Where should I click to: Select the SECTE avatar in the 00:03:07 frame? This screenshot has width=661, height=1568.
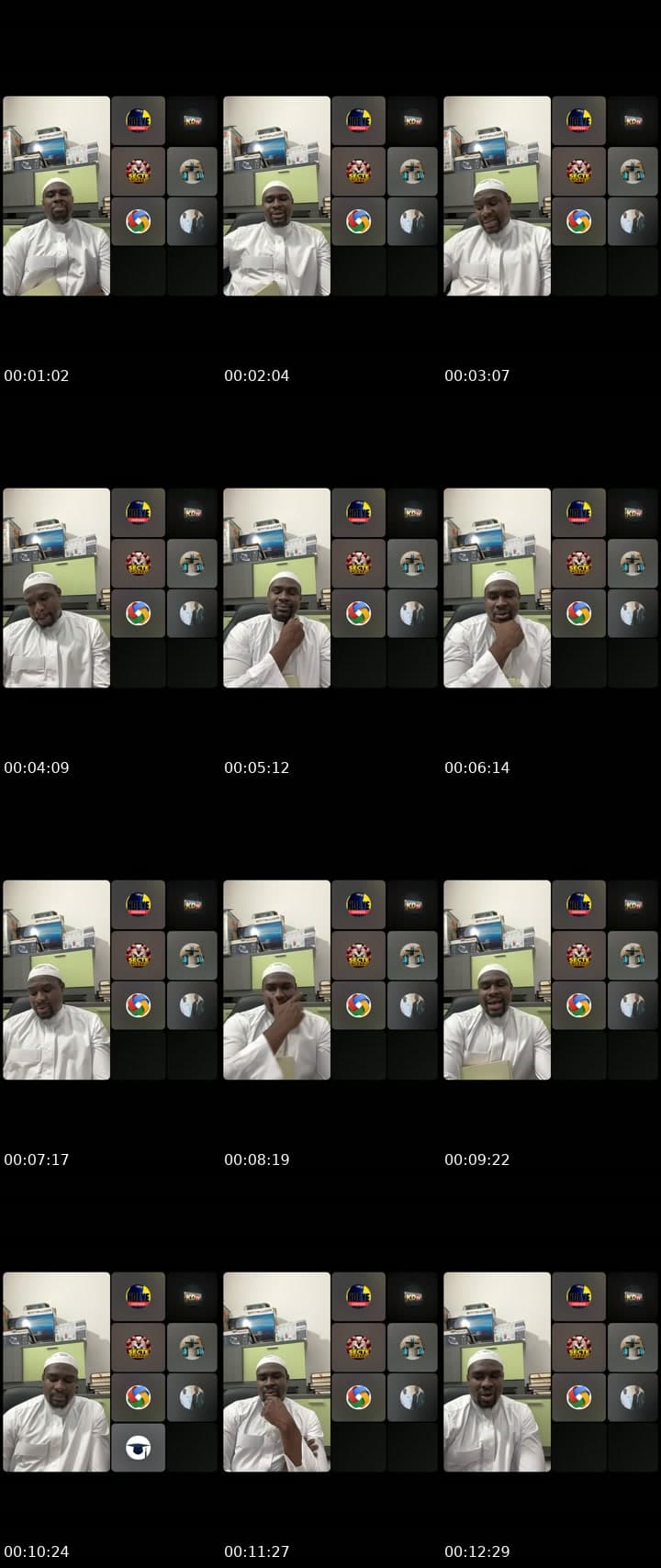pos(579,172)
